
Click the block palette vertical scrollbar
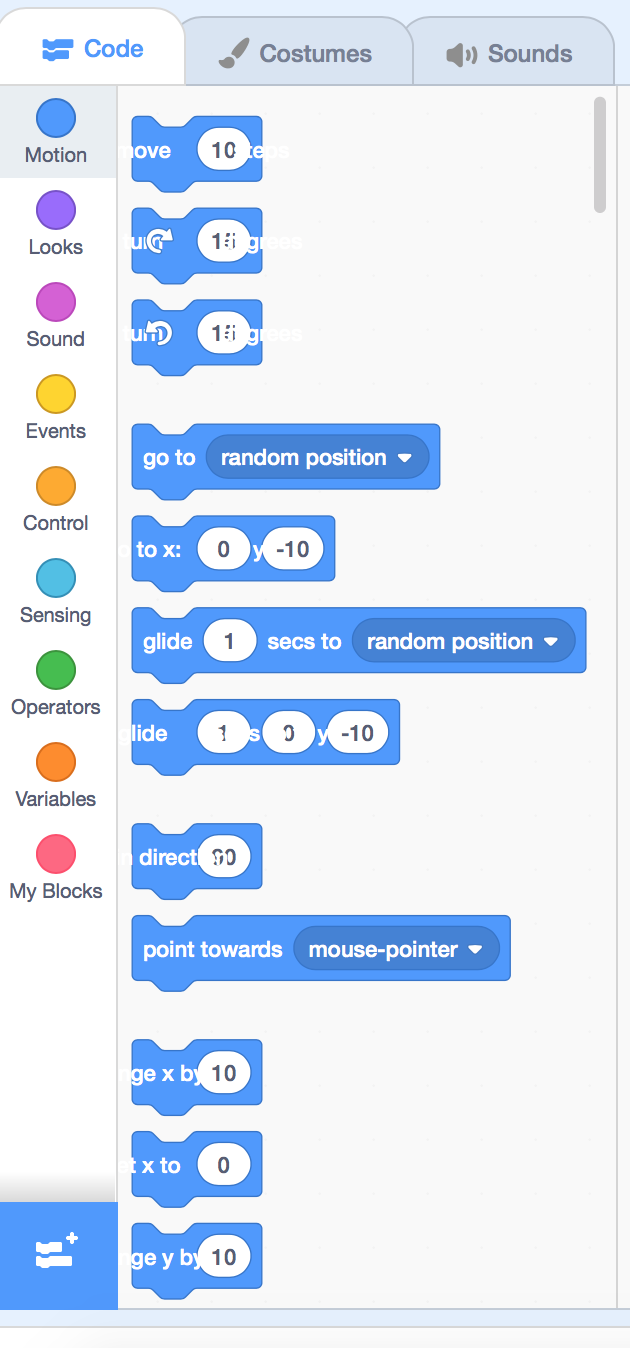tap(600, 155)
